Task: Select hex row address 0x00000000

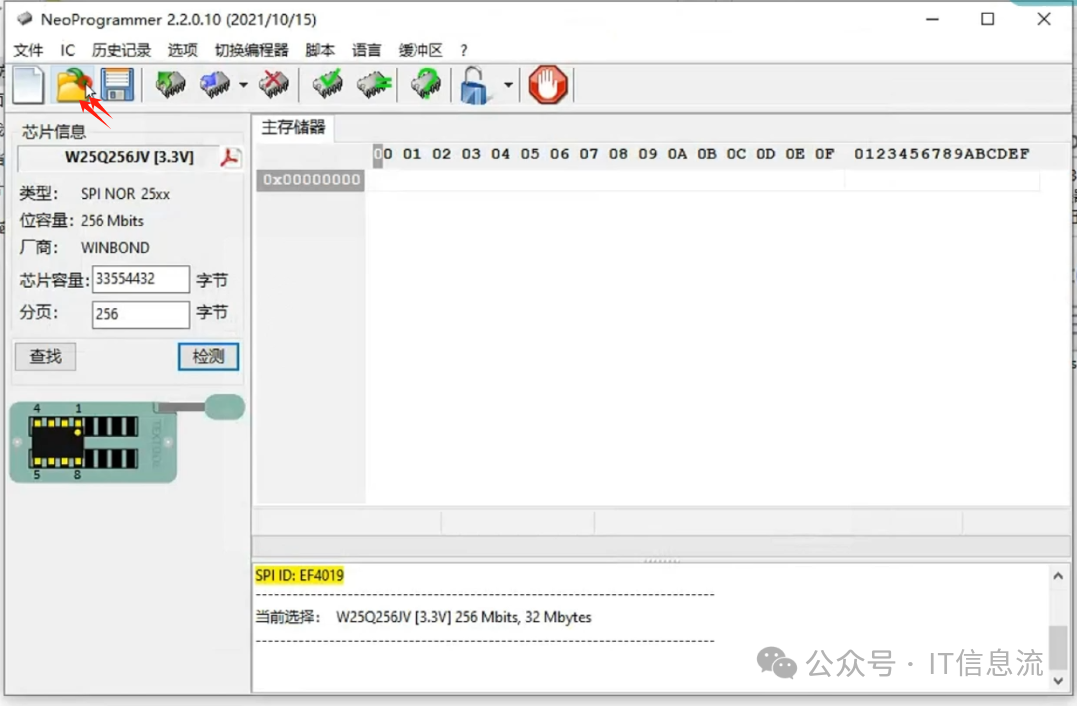Action: point(310,180)
